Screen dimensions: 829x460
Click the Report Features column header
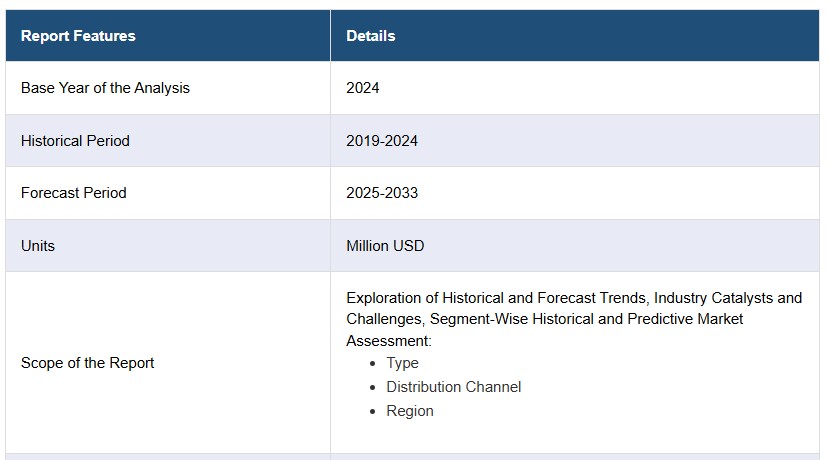tap(78, 36)
